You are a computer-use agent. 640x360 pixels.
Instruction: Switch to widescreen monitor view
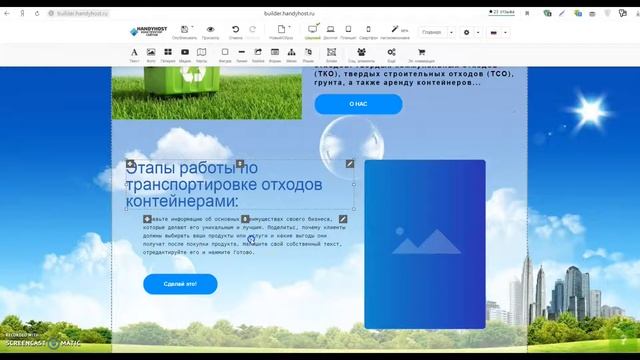click(x=313, y=29)
